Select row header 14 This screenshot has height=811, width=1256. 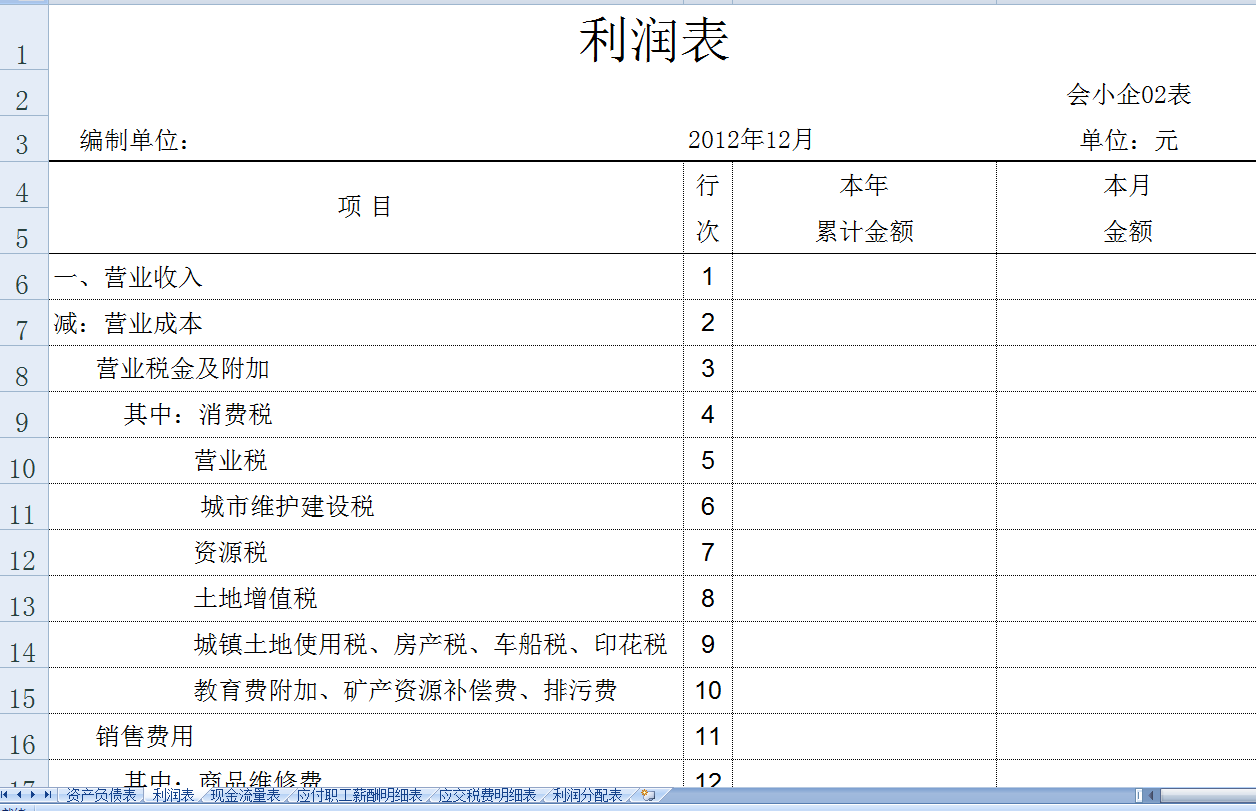pos(24,645)
